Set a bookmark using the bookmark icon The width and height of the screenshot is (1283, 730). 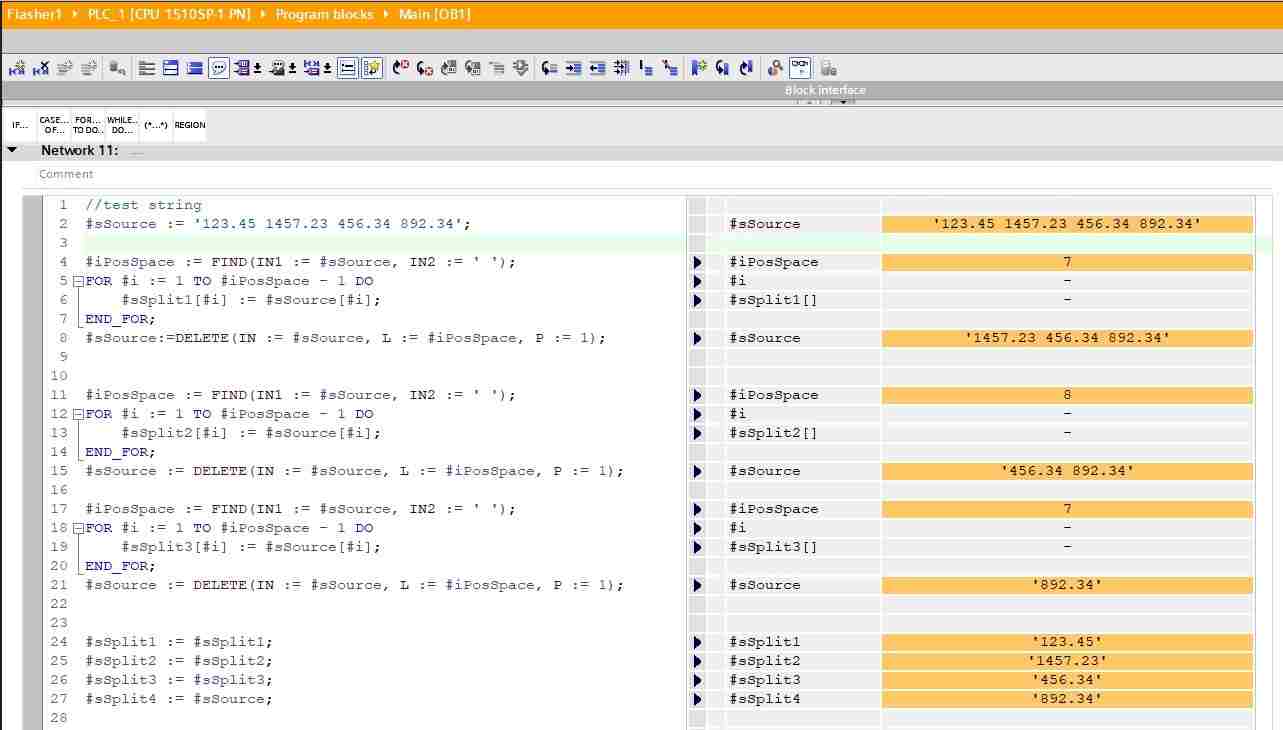point(699,68)
